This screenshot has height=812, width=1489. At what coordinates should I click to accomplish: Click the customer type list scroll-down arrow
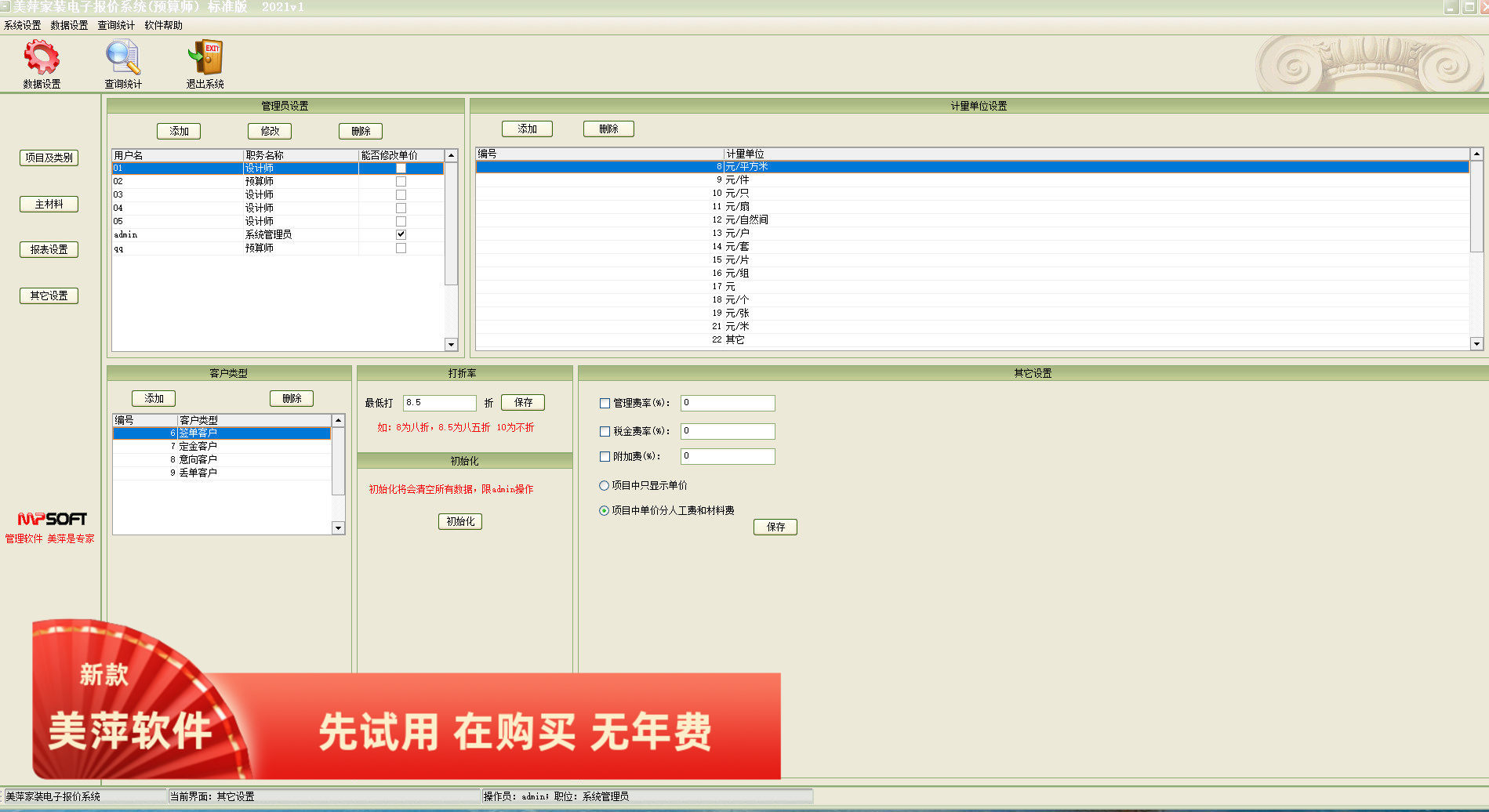click(x=338, y=528)
